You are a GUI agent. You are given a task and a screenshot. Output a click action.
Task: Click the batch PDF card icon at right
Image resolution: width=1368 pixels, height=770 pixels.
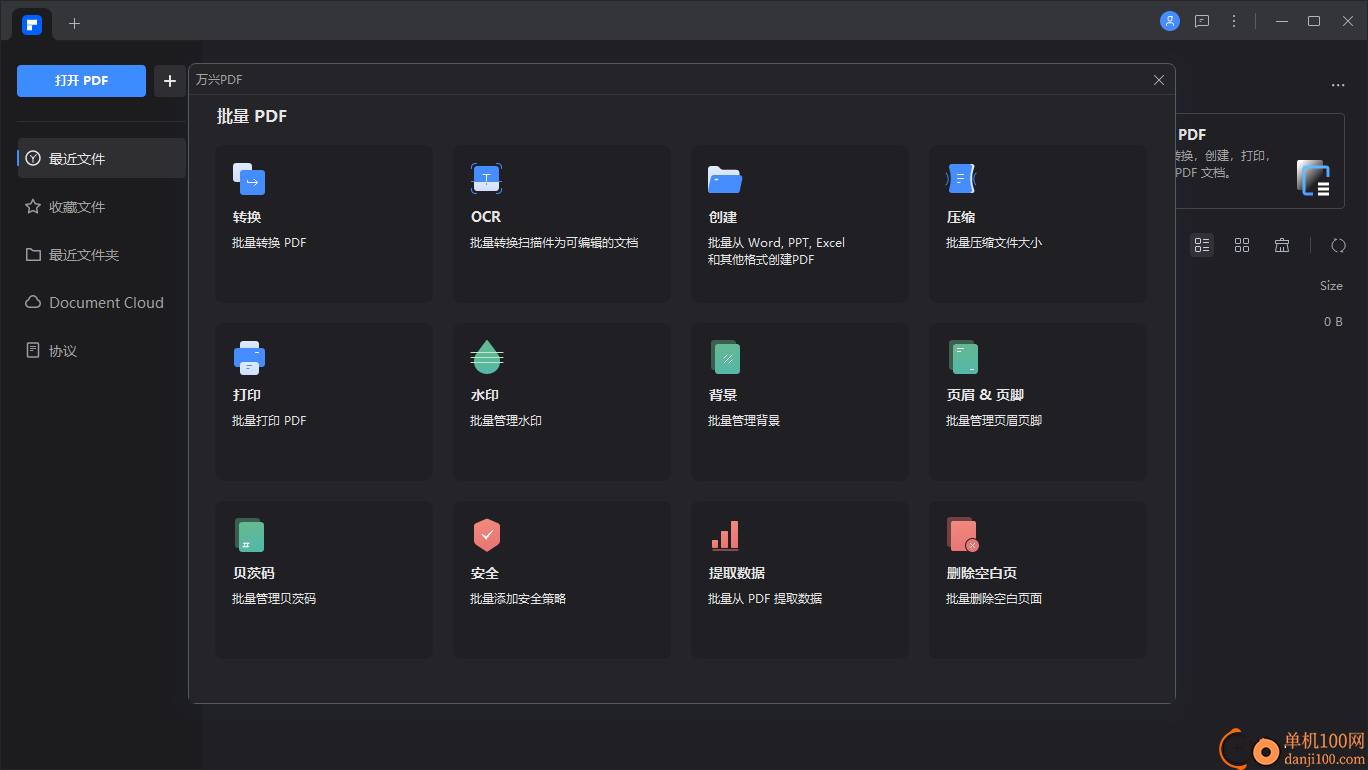click(1313, 178)
